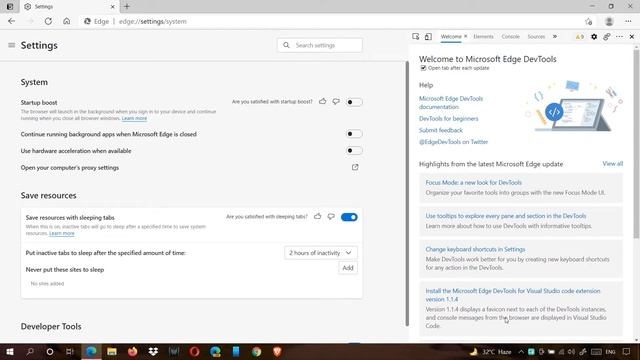The image size is (640, 360).
Task: Open the browser home page
Action: click(x=67, y=21)
